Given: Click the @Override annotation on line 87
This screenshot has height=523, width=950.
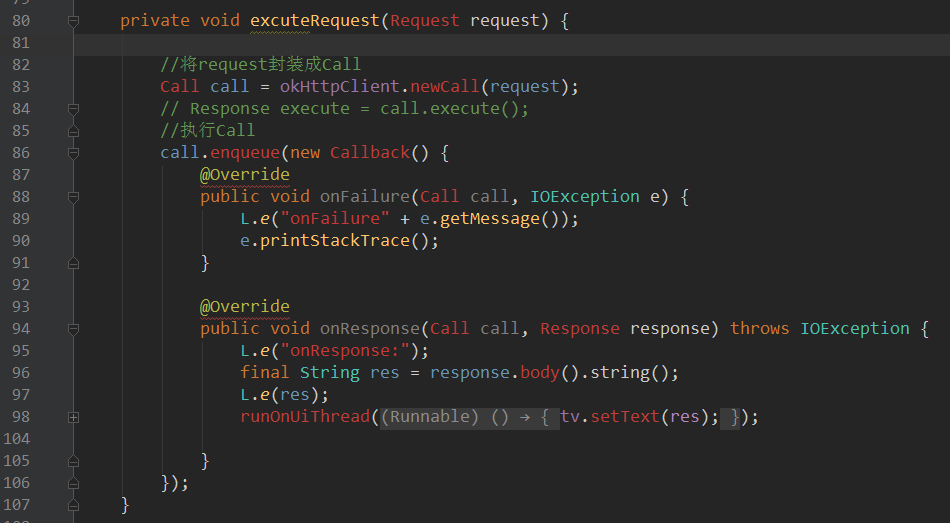Looking at the screenshot, I should coord(245,175).
